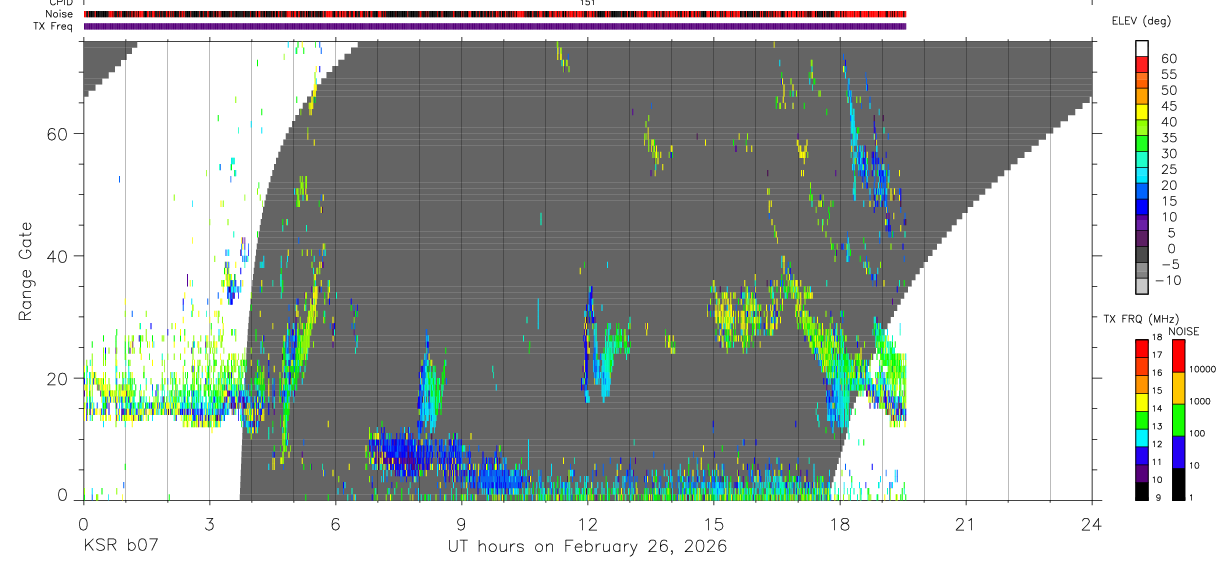Click the 'Range Gate' y-axis label

click(26, 272)
